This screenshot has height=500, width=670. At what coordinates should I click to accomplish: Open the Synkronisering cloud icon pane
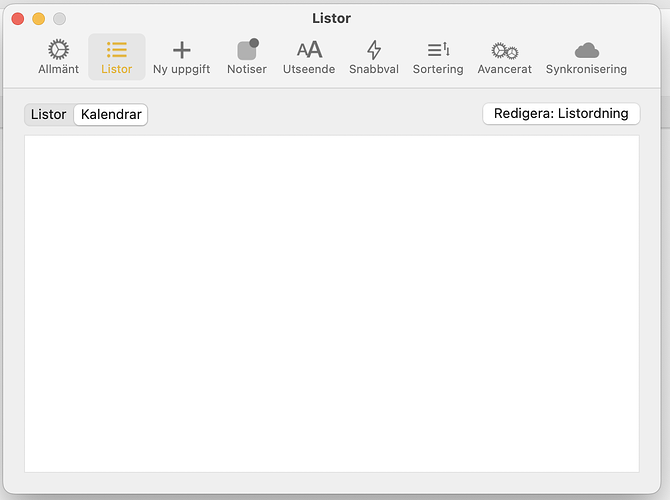click(586, 50)
